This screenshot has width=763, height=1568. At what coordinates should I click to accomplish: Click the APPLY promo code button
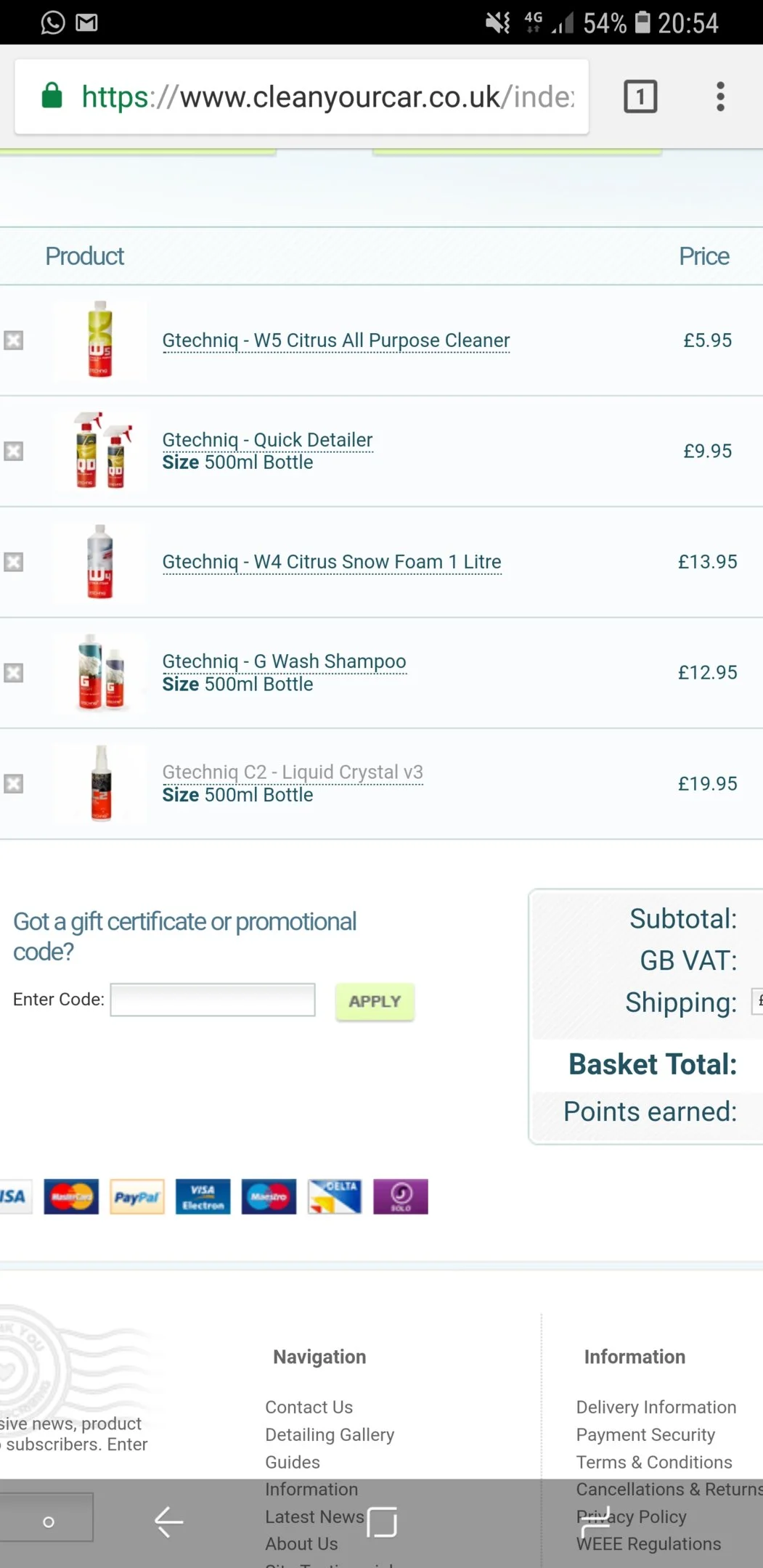pyautogui.click(x=375, y=1002)
